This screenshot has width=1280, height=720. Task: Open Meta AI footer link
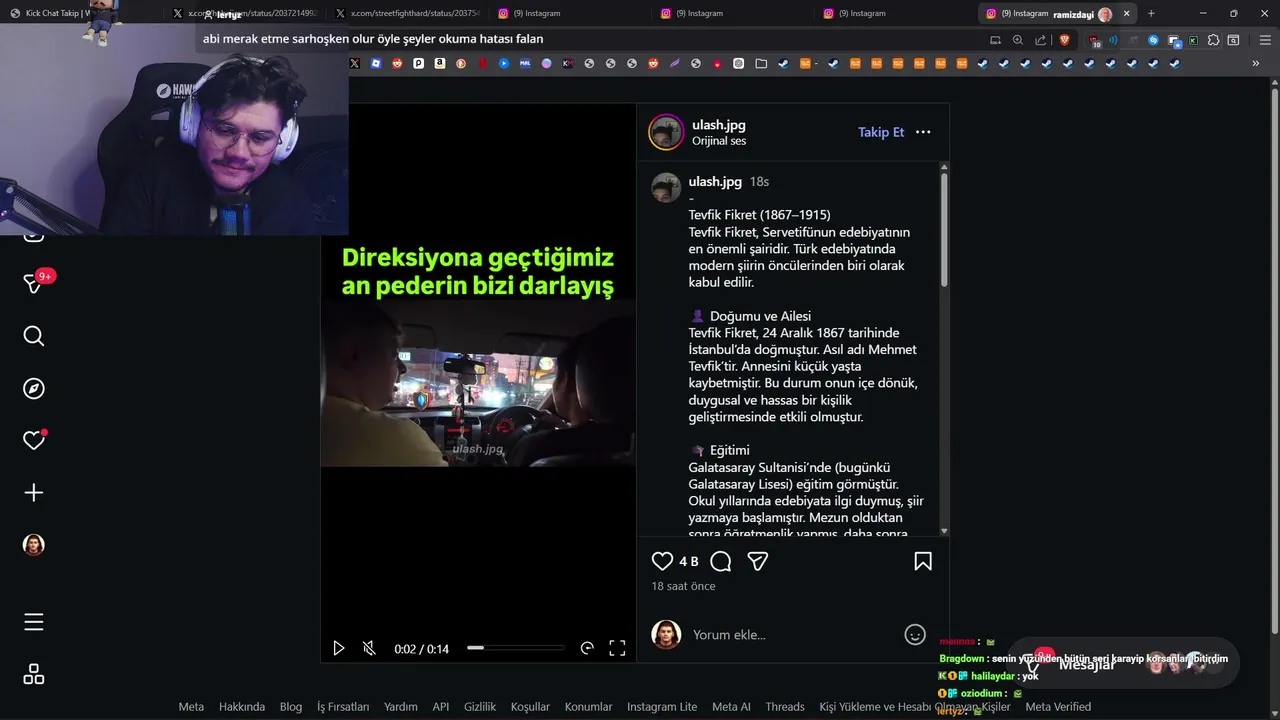coord(731,707)
